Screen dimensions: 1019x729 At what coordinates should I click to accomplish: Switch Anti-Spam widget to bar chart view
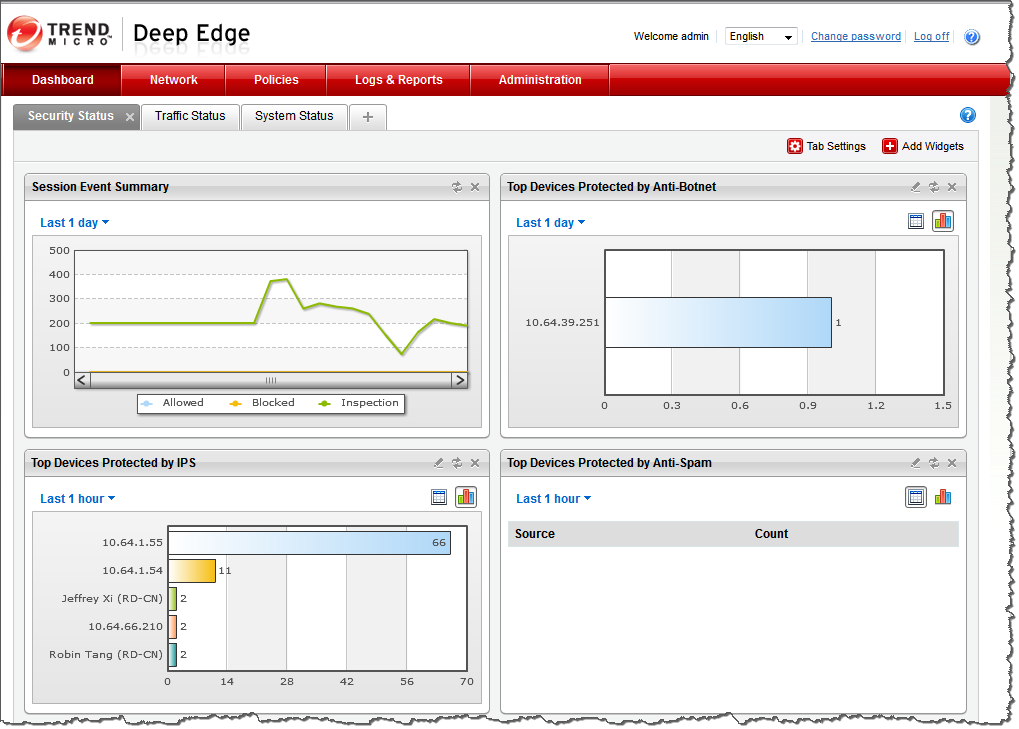point(943,497)
